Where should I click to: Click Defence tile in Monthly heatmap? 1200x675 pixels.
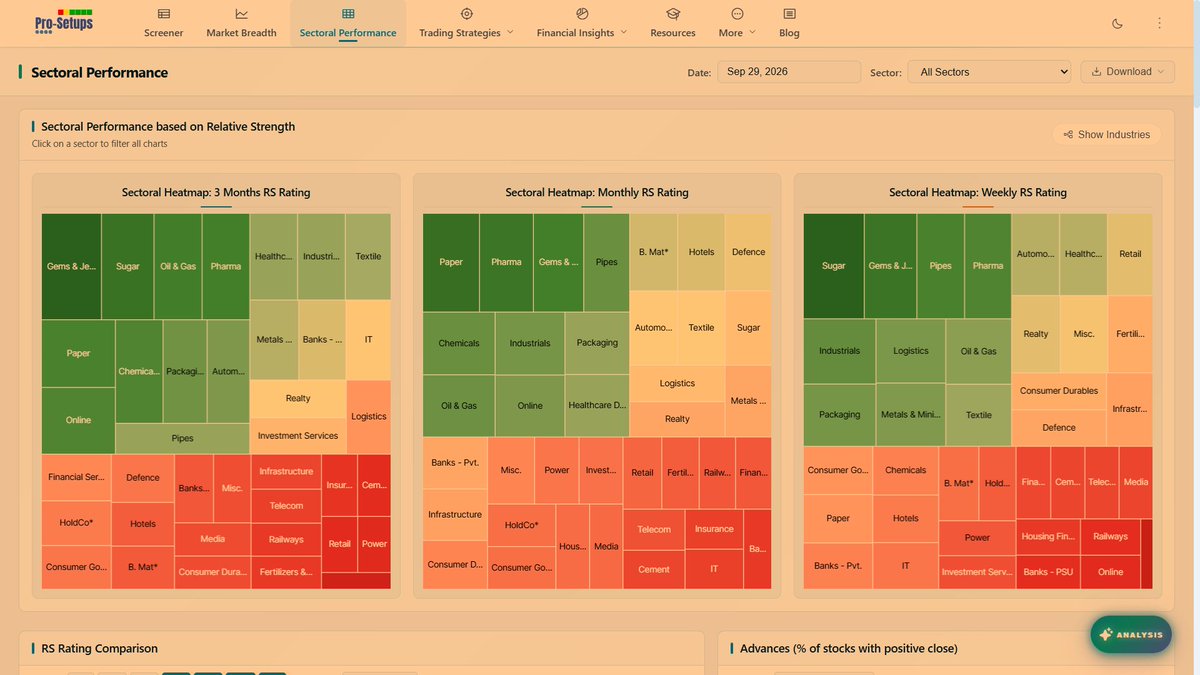tap(749, 252)
